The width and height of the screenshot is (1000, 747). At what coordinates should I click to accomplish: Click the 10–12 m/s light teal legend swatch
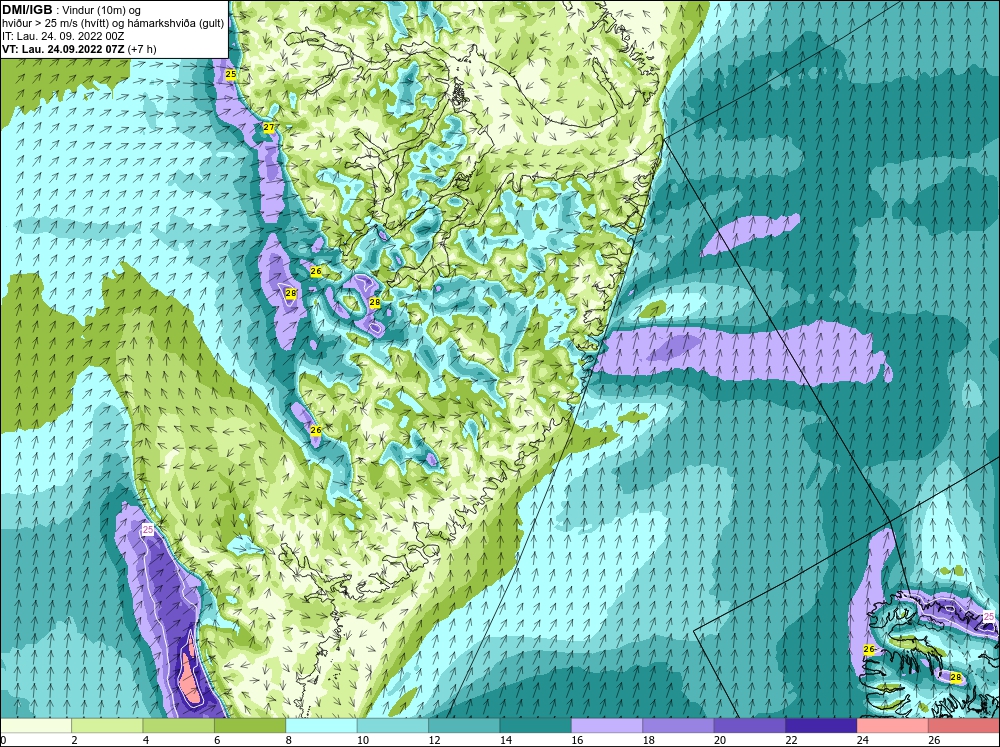393,726
